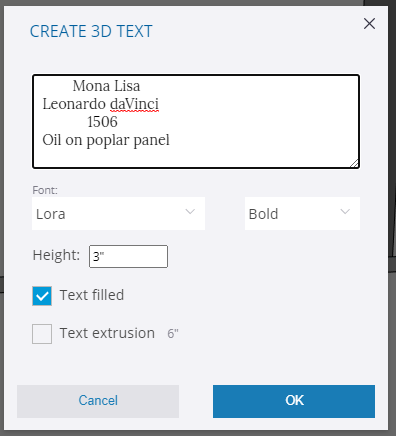Click the resize grip of the text box
This screenshot has width=396, height=436.
(x=354, y=163)
